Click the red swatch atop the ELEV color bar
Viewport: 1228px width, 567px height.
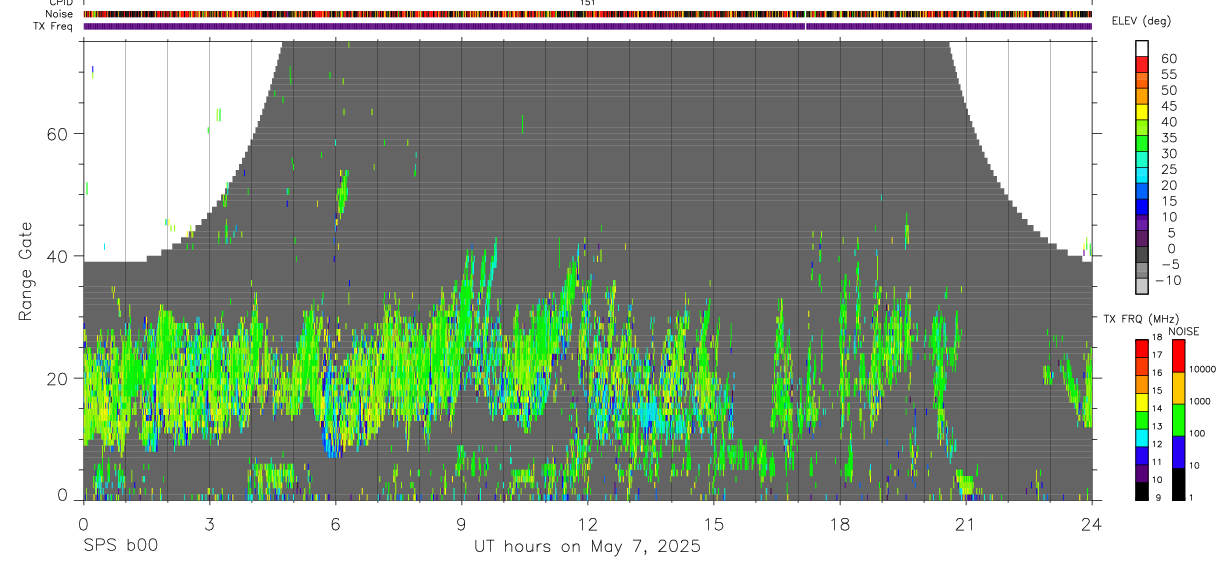(1142, 64)
